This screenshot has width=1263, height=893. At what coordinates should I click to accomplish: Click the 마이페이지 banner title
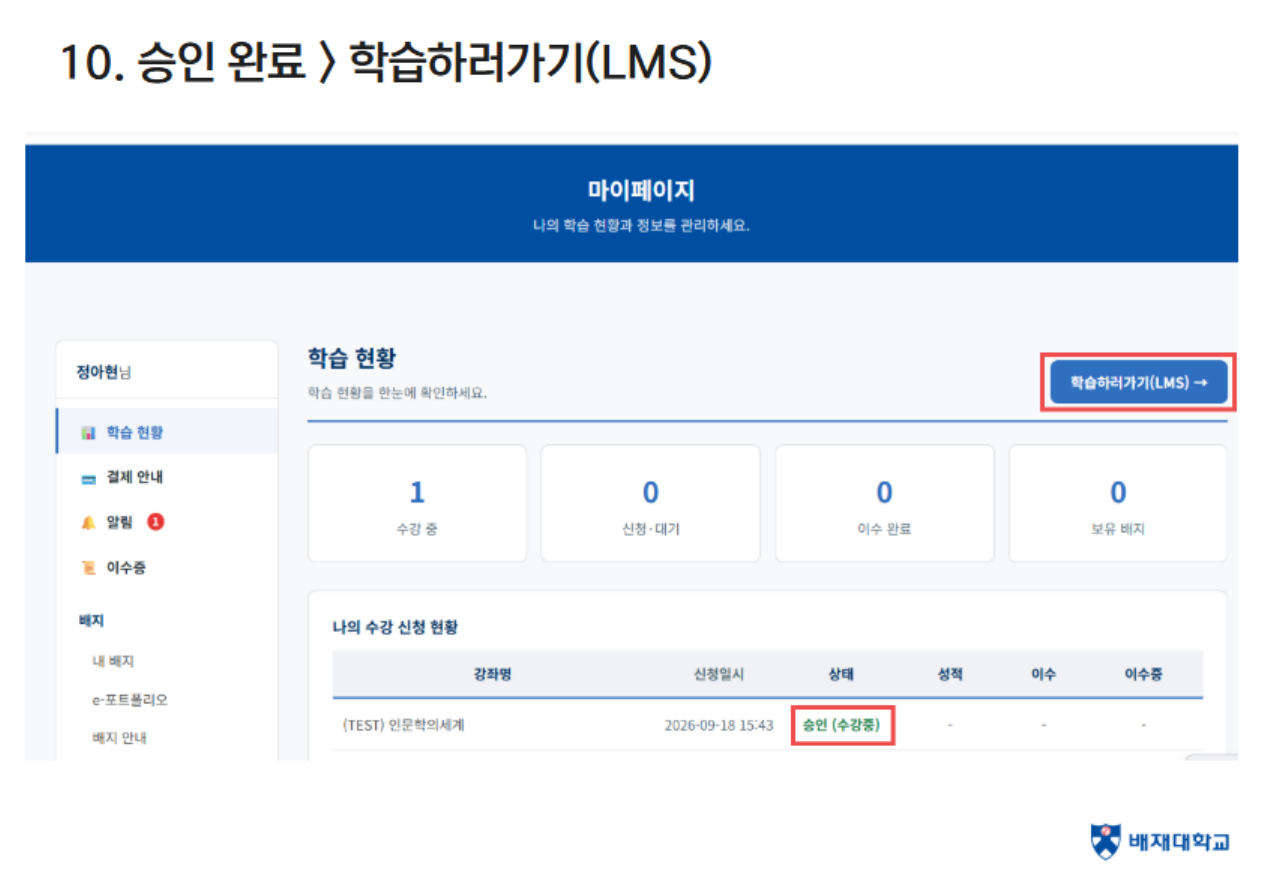coord(641,190)
